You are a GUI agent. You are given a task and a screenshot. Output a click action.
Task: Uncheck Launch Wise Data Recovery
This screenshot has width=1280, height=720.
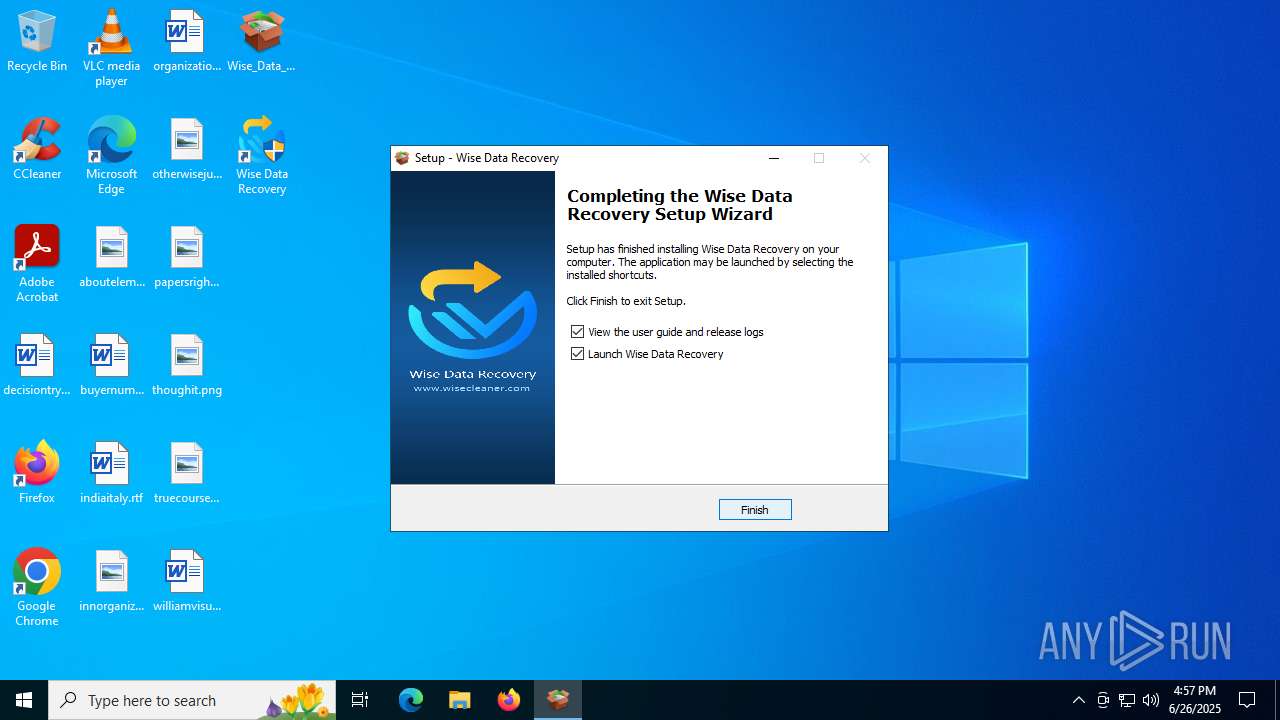pyautogui.click(x=577, y=354)
